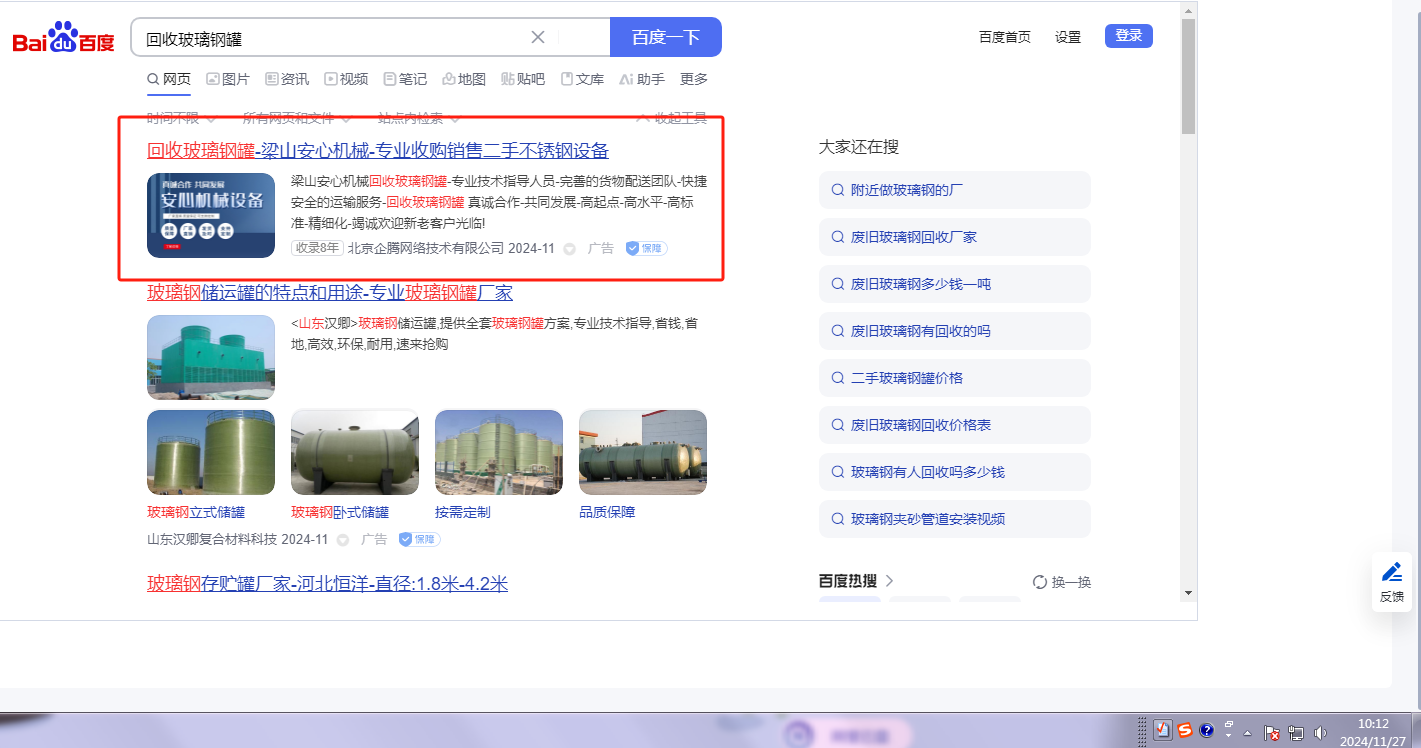The height and width of the screenshot is (748, 1421).
Task: Click the Baidu logo
Action: (x=63, y=38)
